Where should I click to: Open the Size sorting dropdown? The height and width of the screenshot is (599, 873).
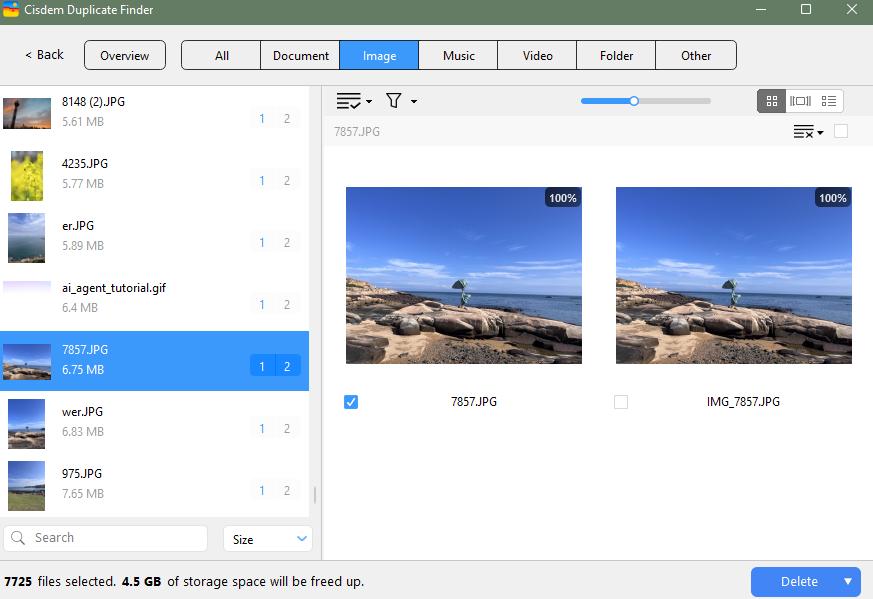coord(267,538)
